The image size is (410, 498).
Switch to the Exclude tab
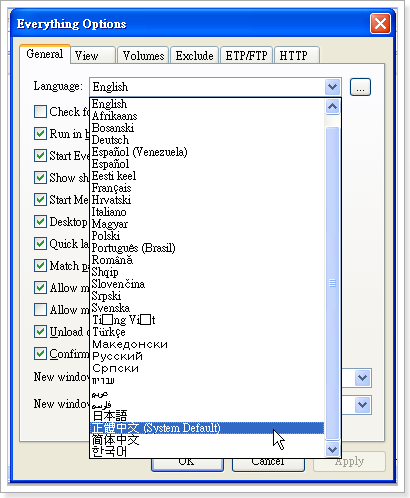tap(194, 55)
